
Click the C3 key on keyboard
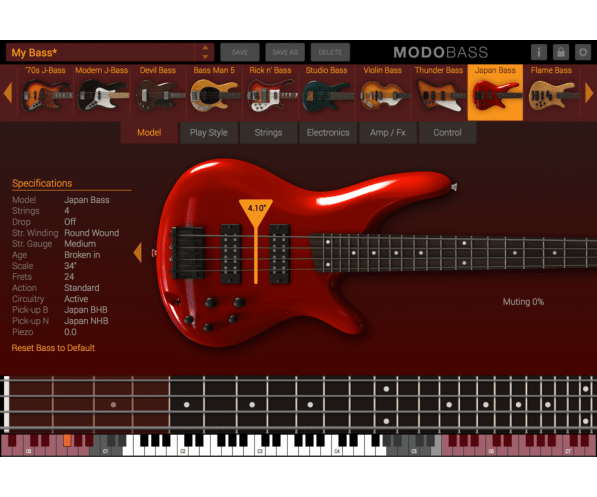pos(260,451)
